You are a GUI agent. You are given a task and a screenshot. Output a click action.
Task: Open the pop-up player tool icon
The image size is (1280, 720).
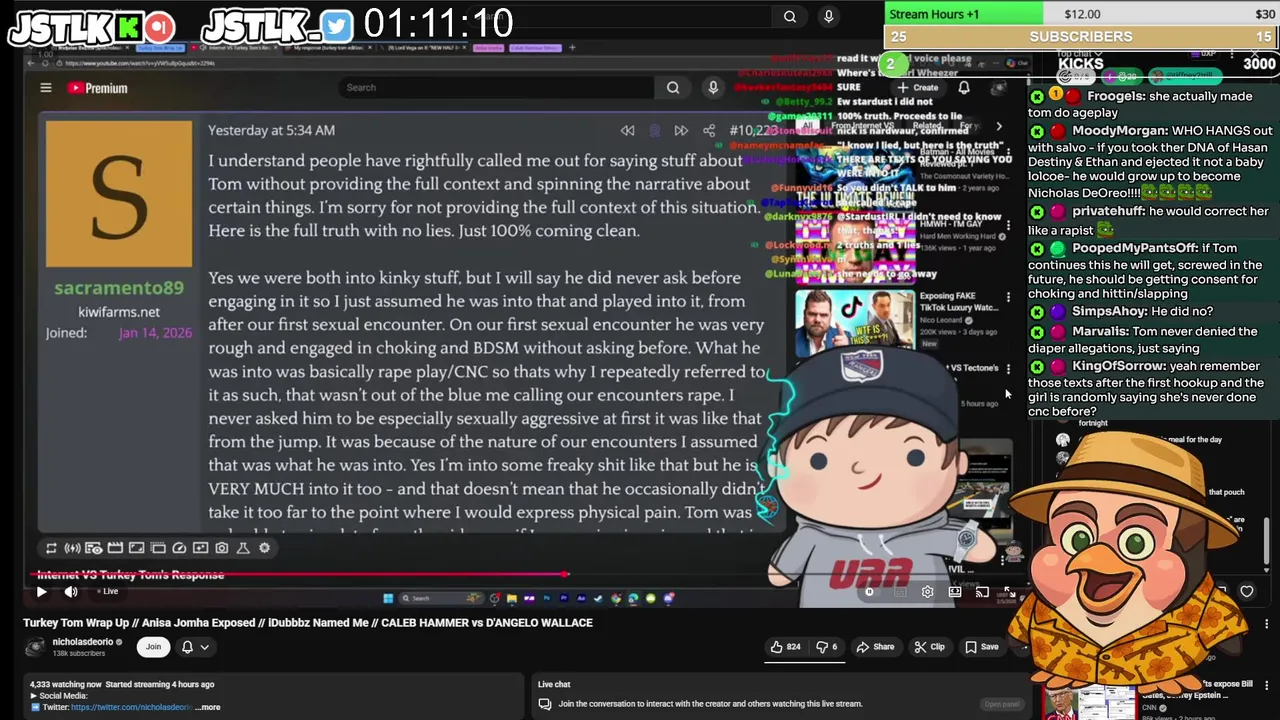tap(158, 548)
